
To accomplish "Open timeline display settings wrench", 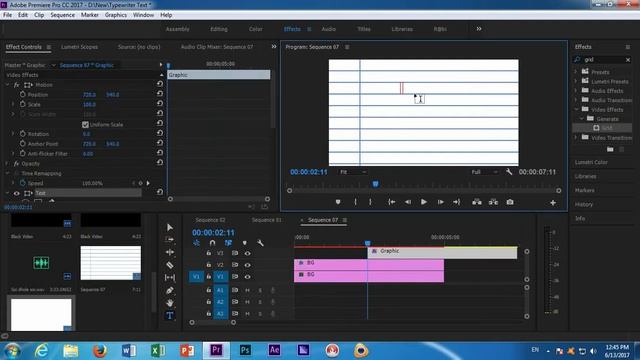I will (x=260, y=243).
